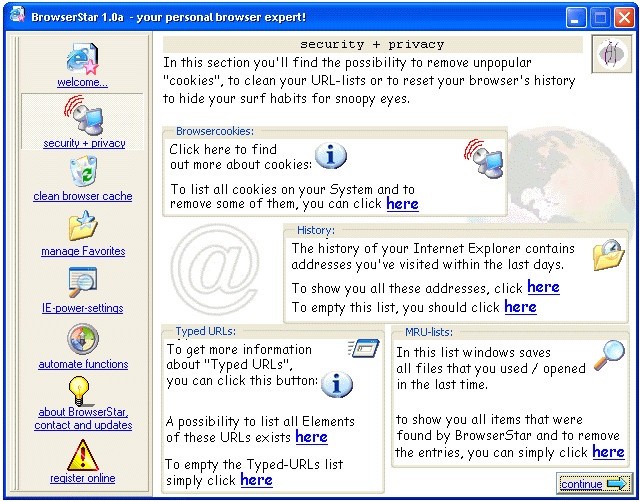This screenshot has height=502, width=640.
Task: Select the security + privacy sidebar icon
Action: (84, 116)
